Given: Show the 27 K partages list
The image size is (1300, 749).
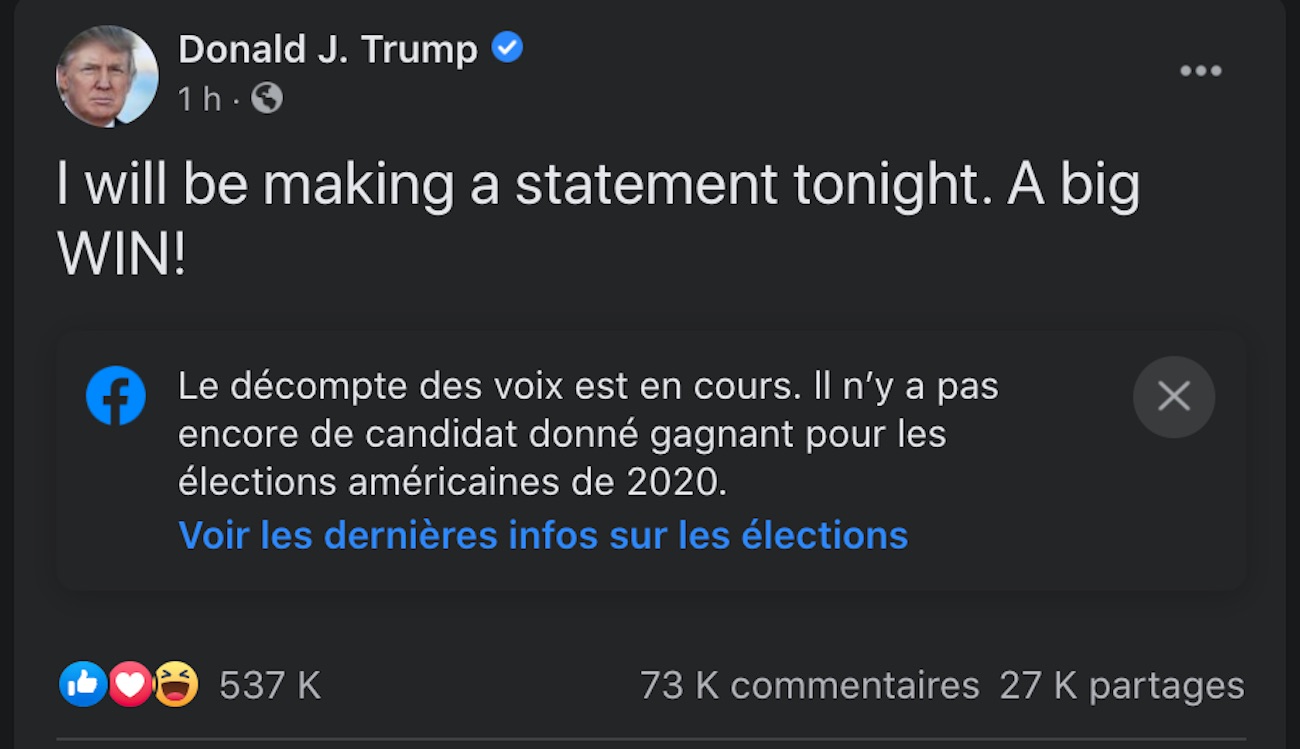Looking at the screenshot, I should click(1122, 686).
